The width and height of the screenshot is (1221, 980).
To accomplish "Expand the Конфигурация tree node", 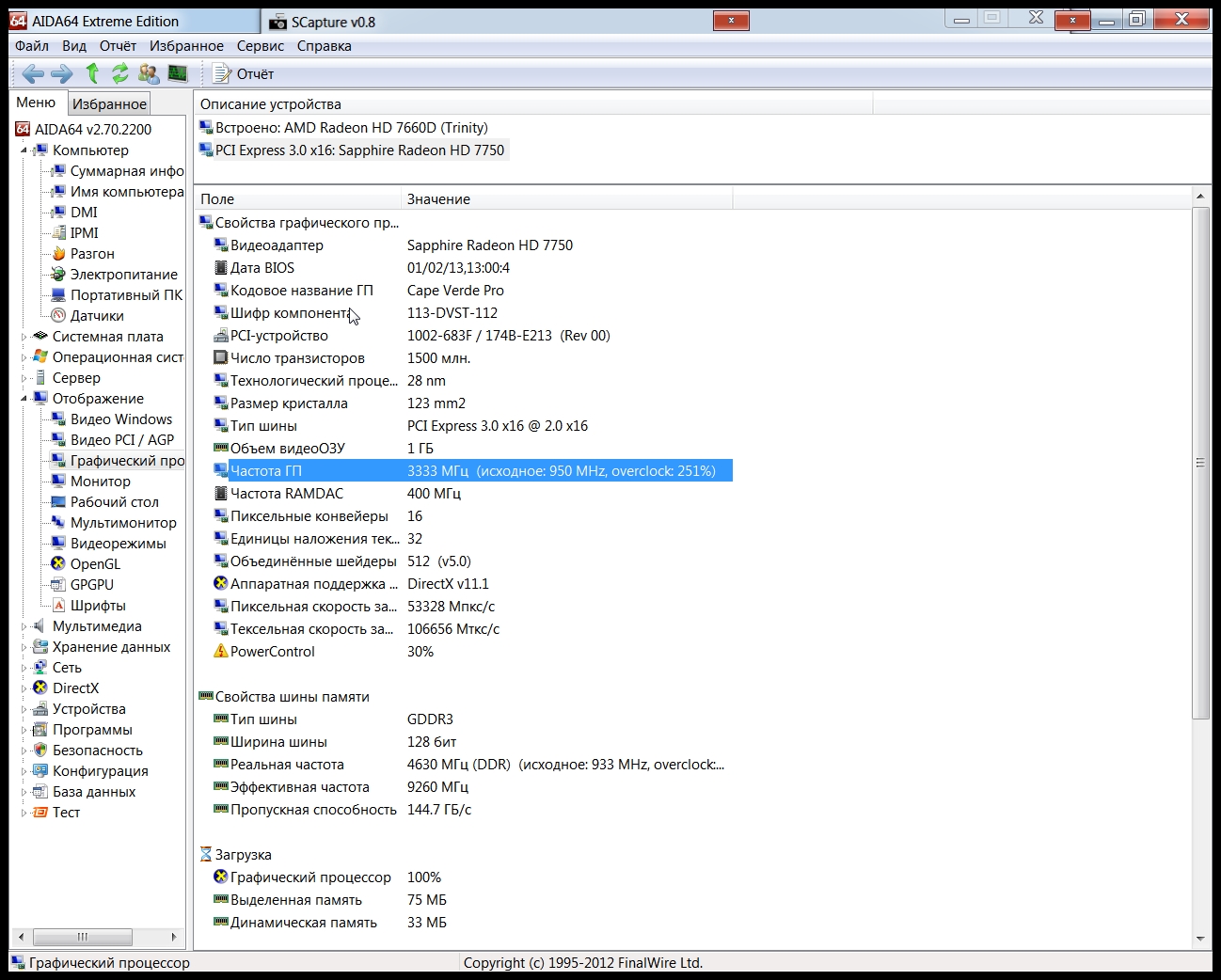I will pyautogui.click(x=24, y=771).
